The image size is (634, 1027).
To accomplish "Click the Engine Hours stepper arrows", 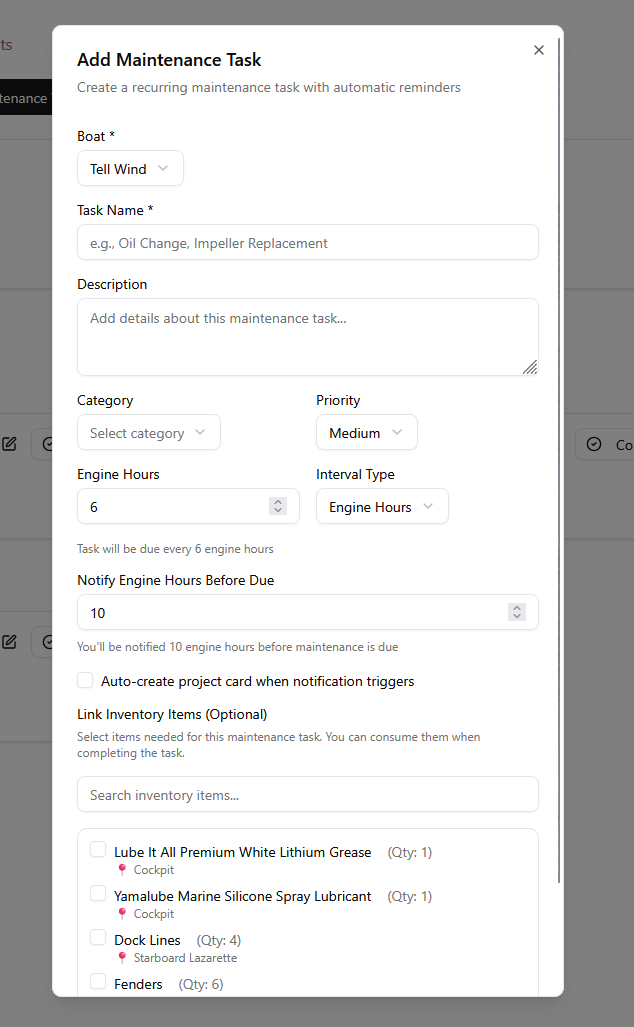I will pos(278,507).
